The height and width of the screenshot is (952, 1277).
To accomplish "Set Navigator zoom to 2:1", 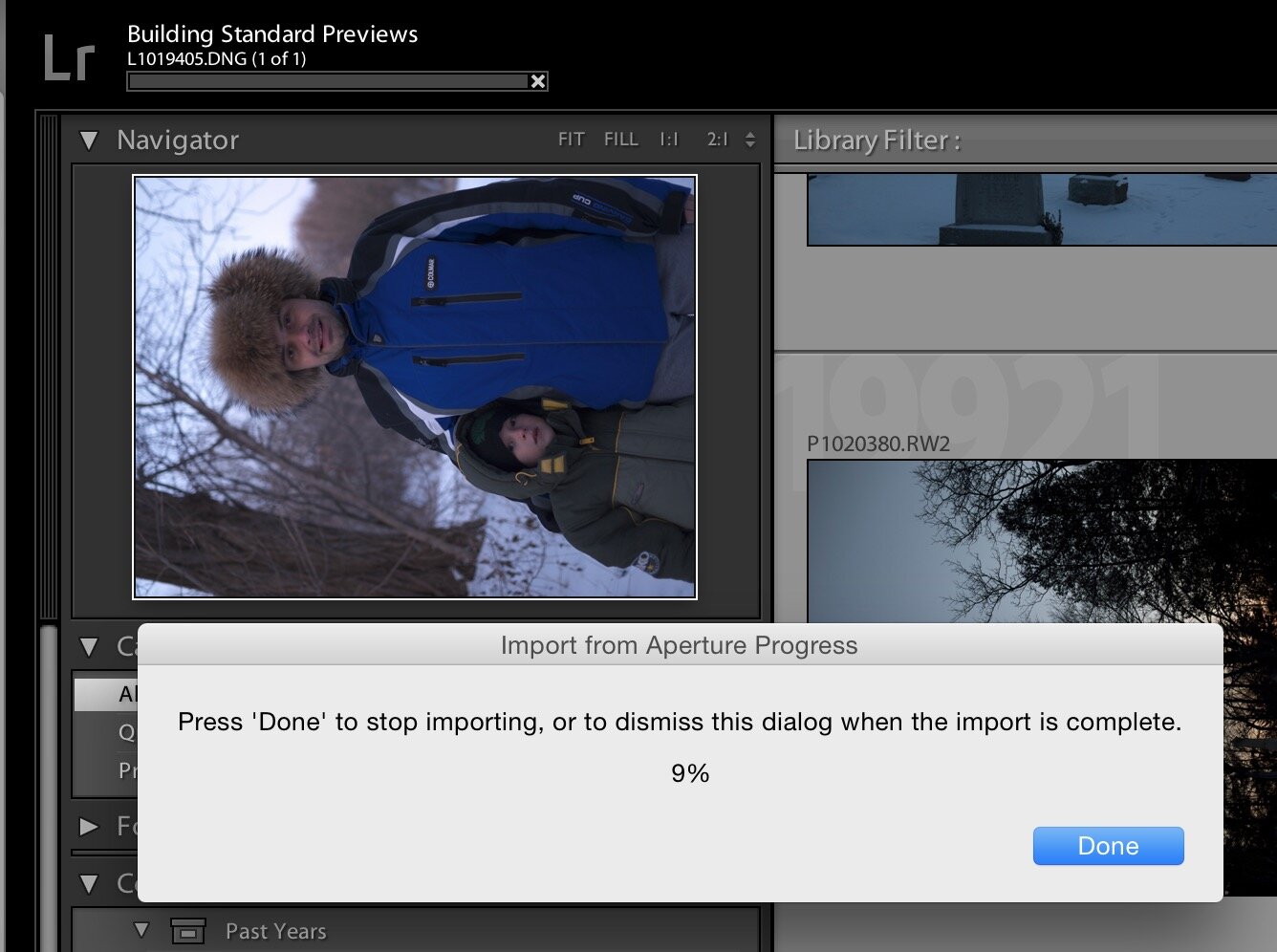I will pyautogui.click(x=718, y=140).
